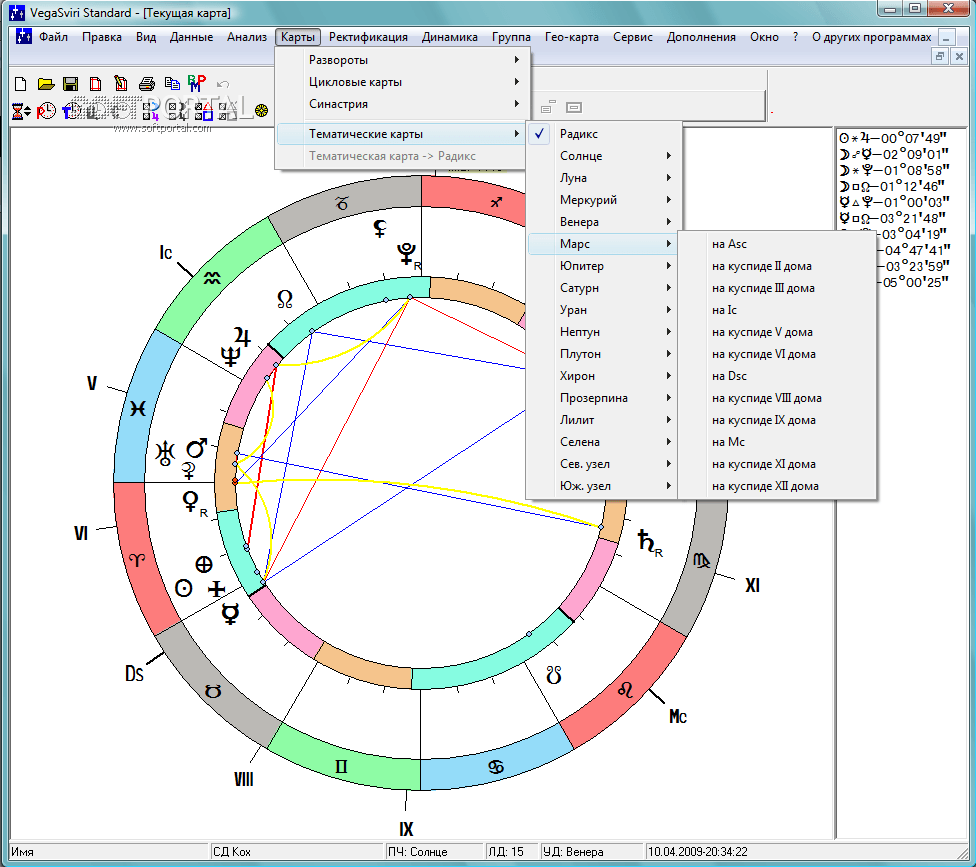This screenshot has height=867, width=976.
Task: Choose на Dsc in Mars submenu
Action: point(777,375)
